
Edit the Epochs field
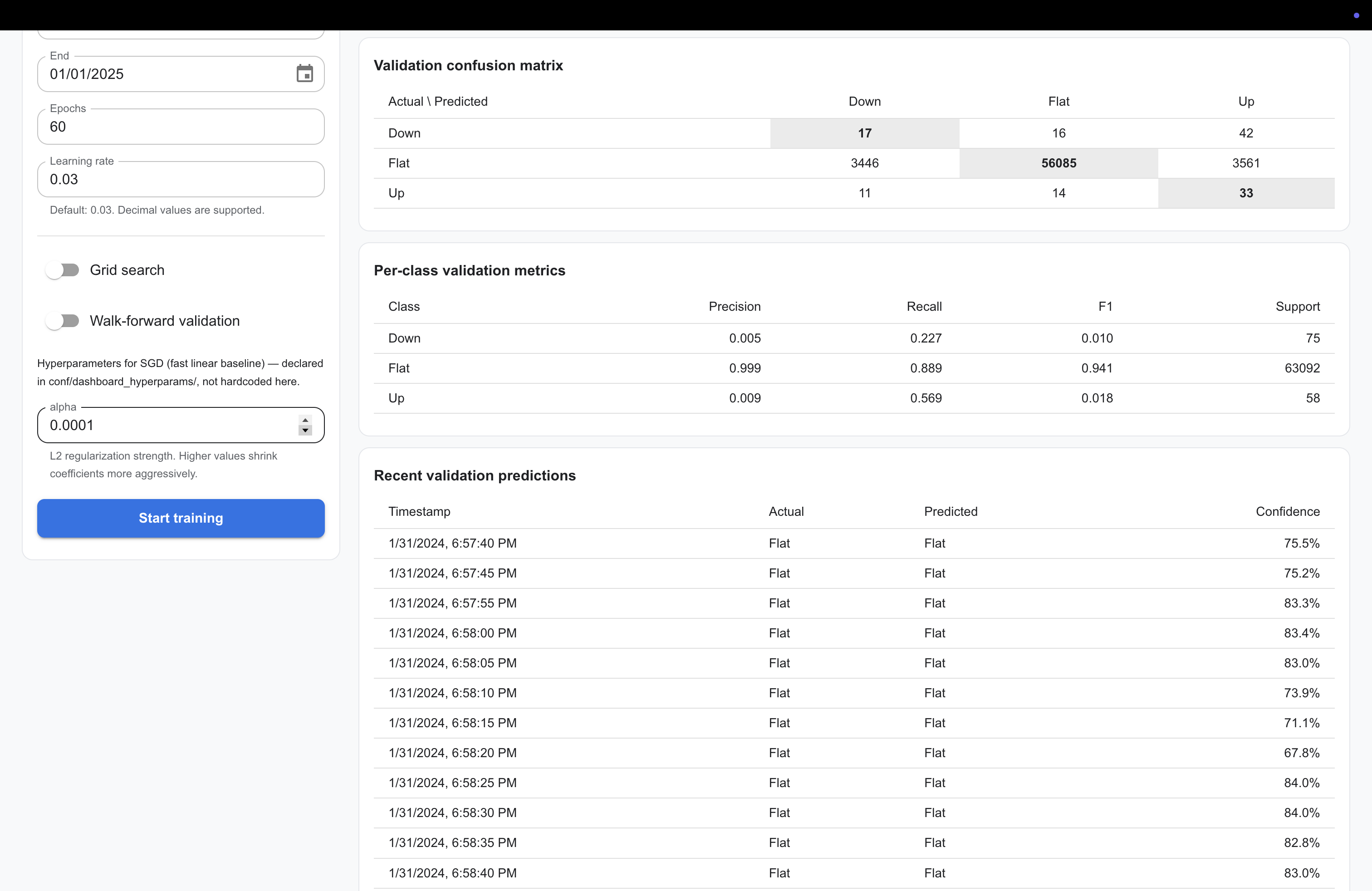click(181, 127)
